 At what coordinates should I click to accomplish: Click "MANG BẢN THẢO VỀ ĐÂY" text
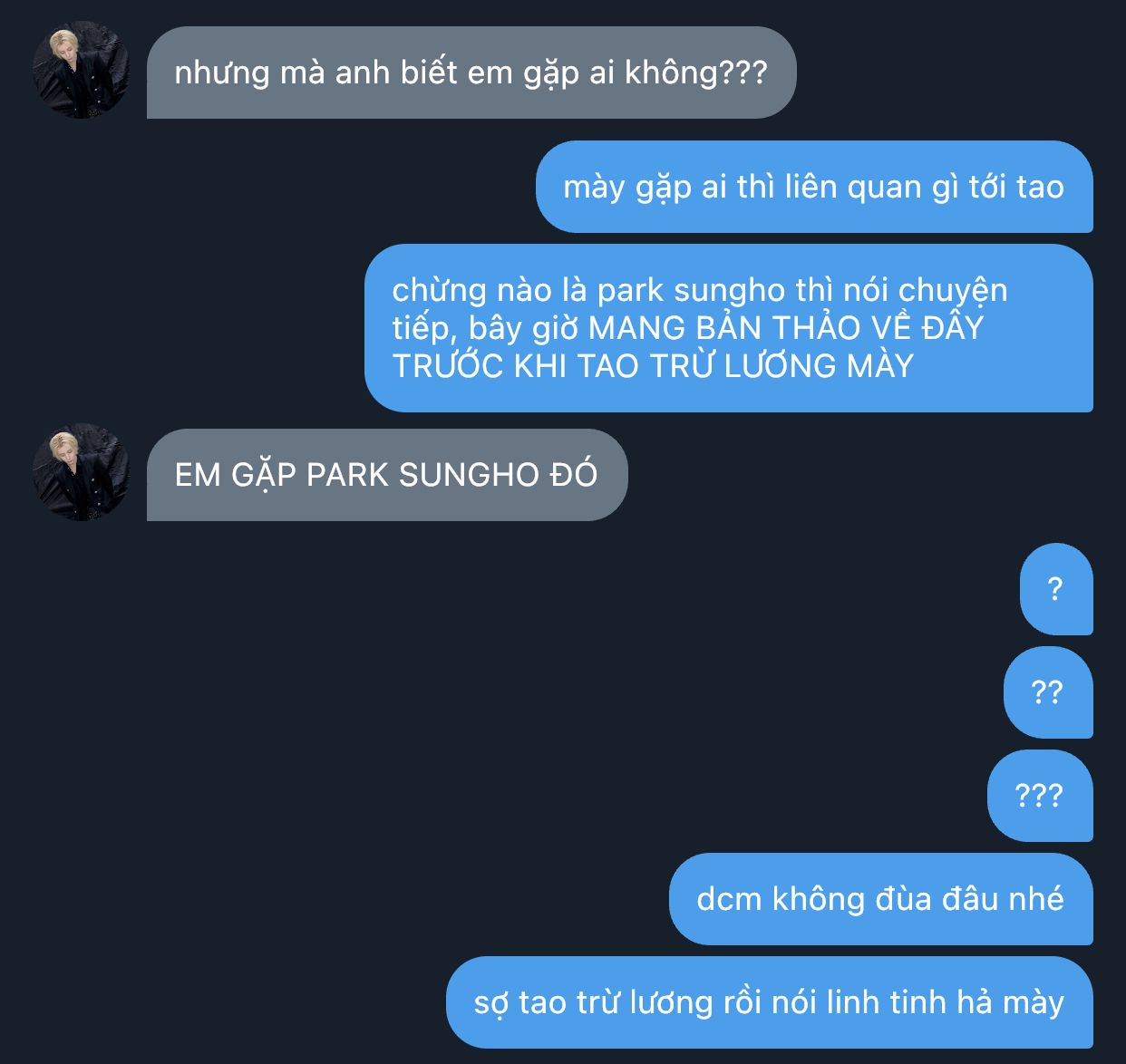786,328
